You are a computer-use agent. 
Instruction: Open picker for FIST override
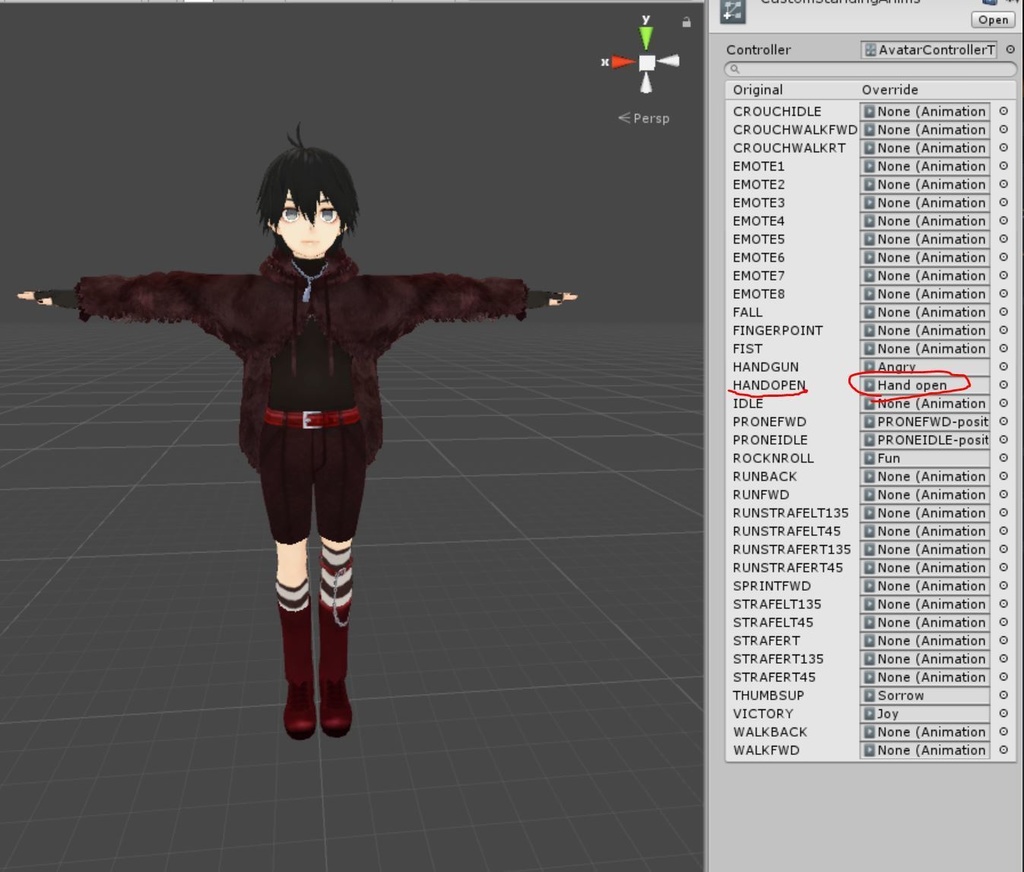point(1004,349)
